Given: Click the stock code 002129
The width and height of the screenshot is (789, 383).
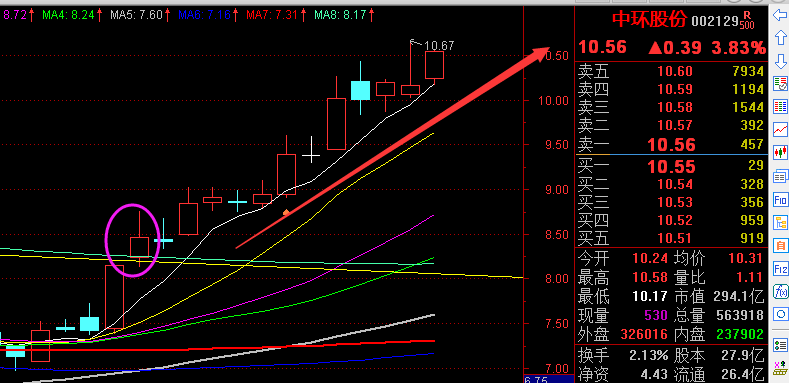Looking at the screenshot, I should pyautogui.click(x=714, y=22).
